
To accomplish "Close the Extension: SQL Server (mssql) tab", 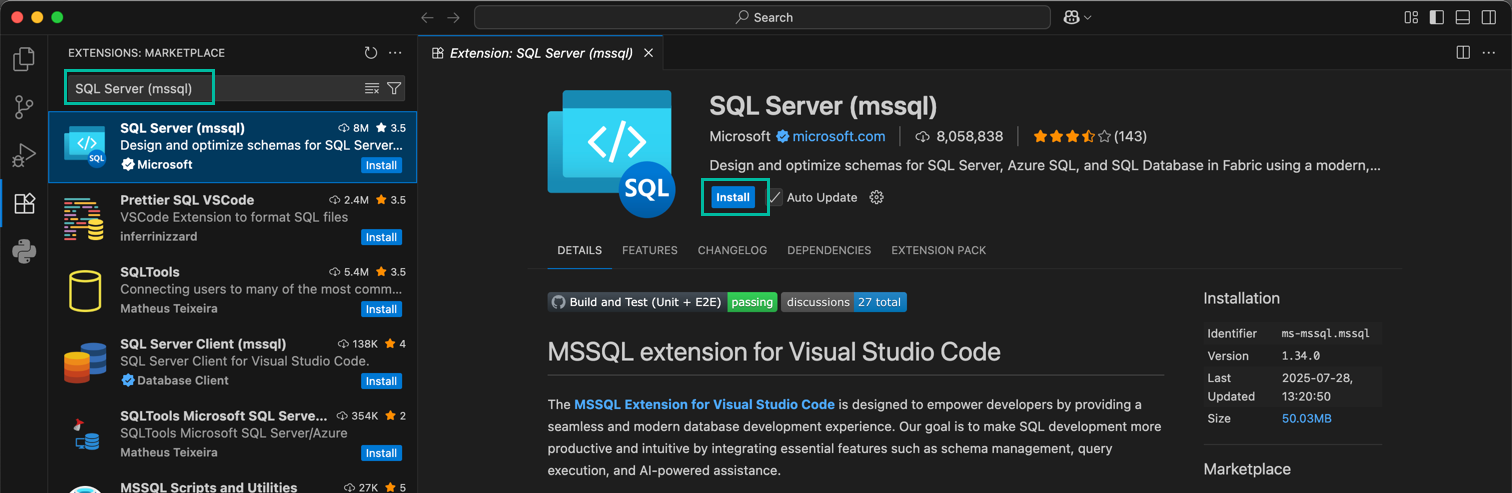I will coord(648,53).
